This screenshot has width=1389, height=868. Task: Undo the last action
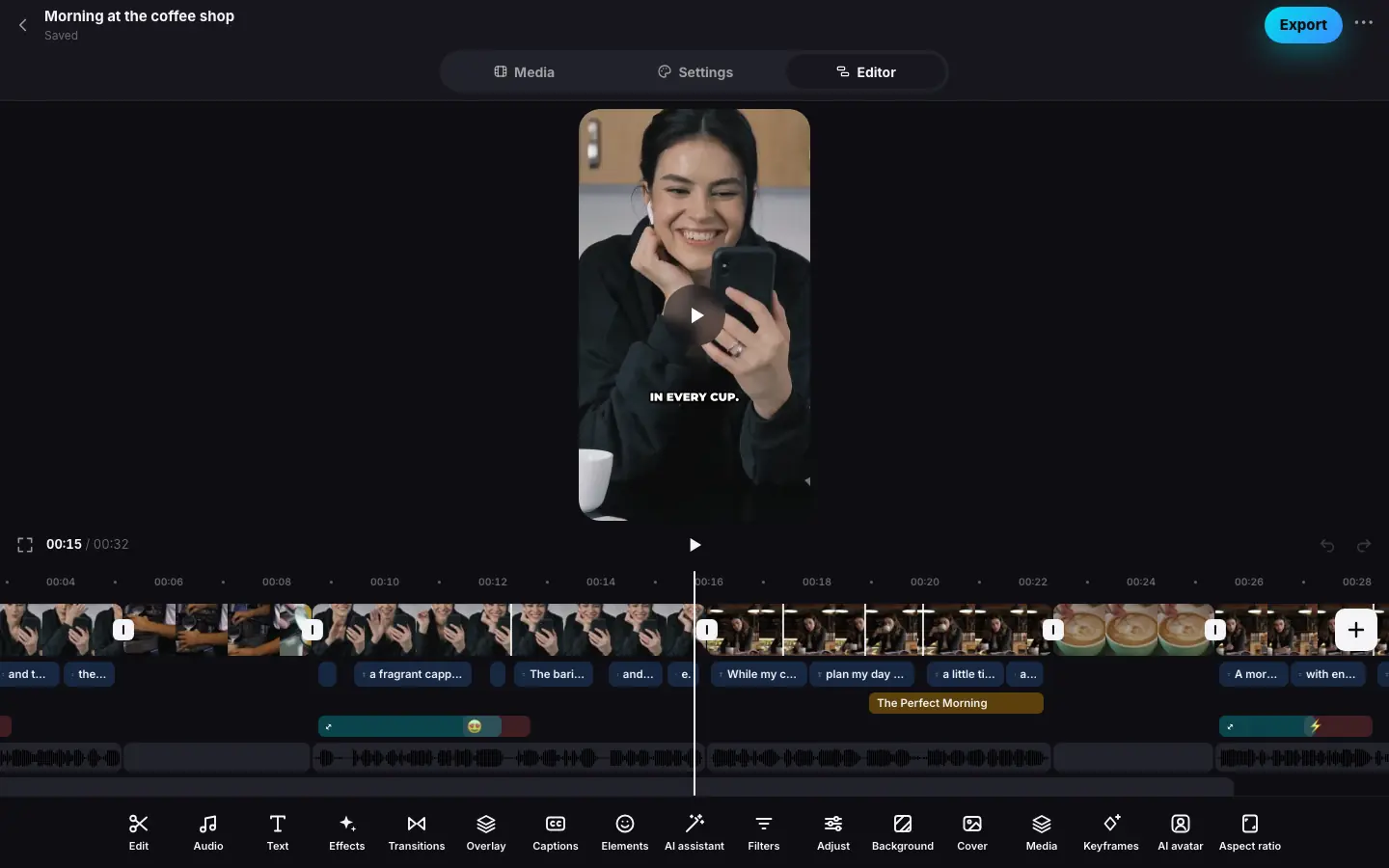coord(1327,546)
